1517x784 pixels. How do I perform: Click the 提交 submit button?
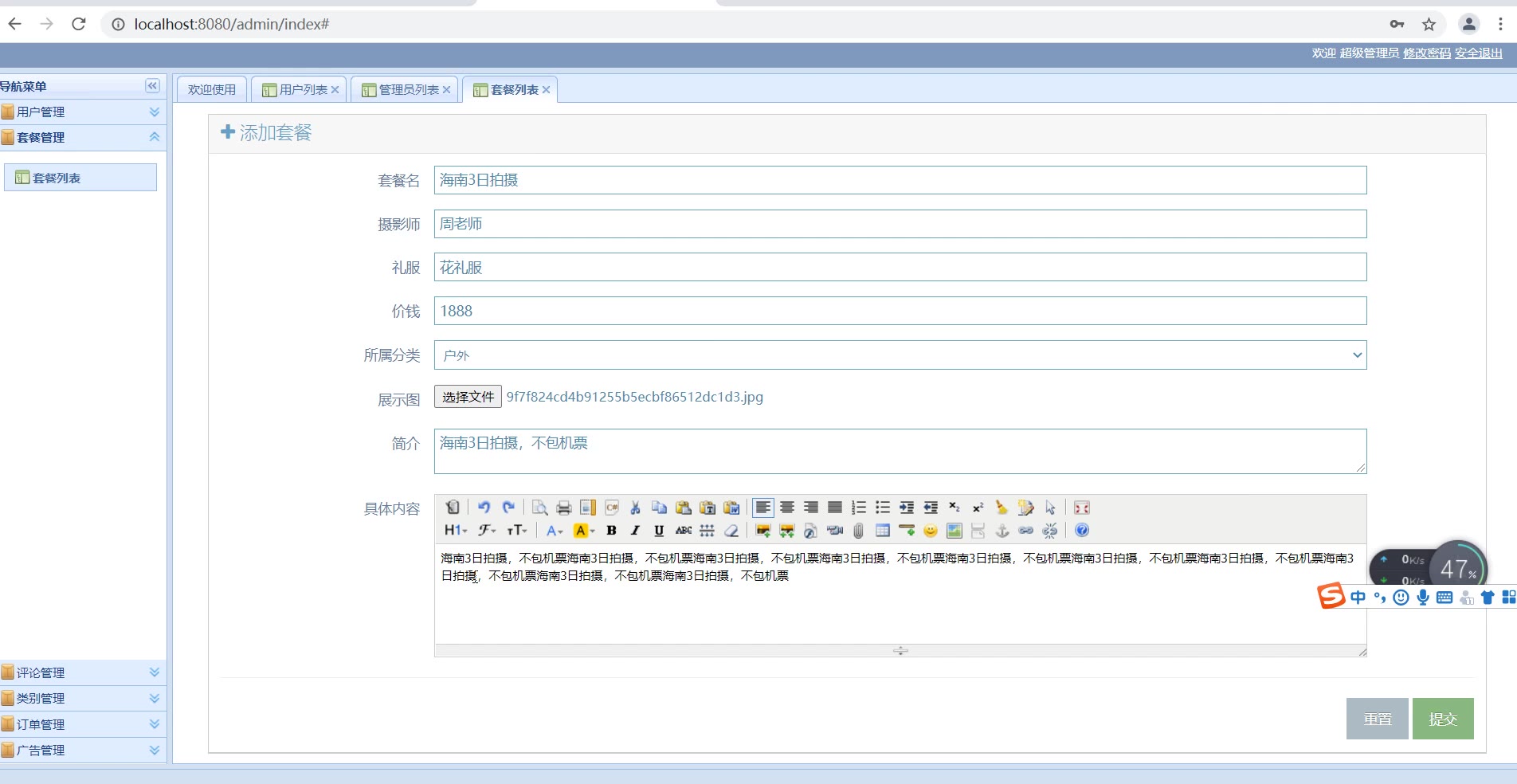click(x=1443, y=719)
